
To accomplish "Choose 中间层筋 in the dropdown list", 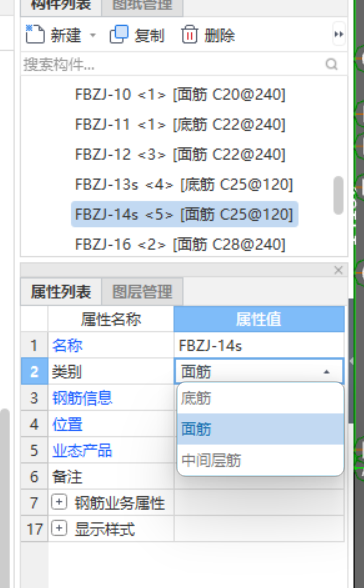I will click(261, 460).
